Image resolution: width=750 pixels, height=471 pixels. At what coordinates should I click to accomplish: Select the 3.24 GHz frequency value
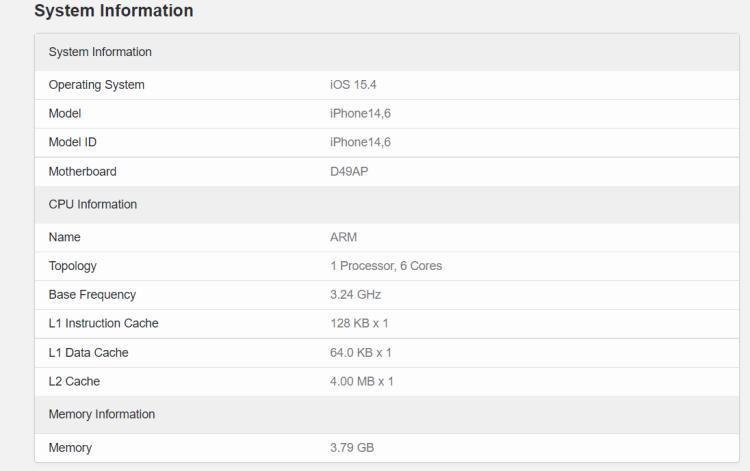click(x=355, y=295)
